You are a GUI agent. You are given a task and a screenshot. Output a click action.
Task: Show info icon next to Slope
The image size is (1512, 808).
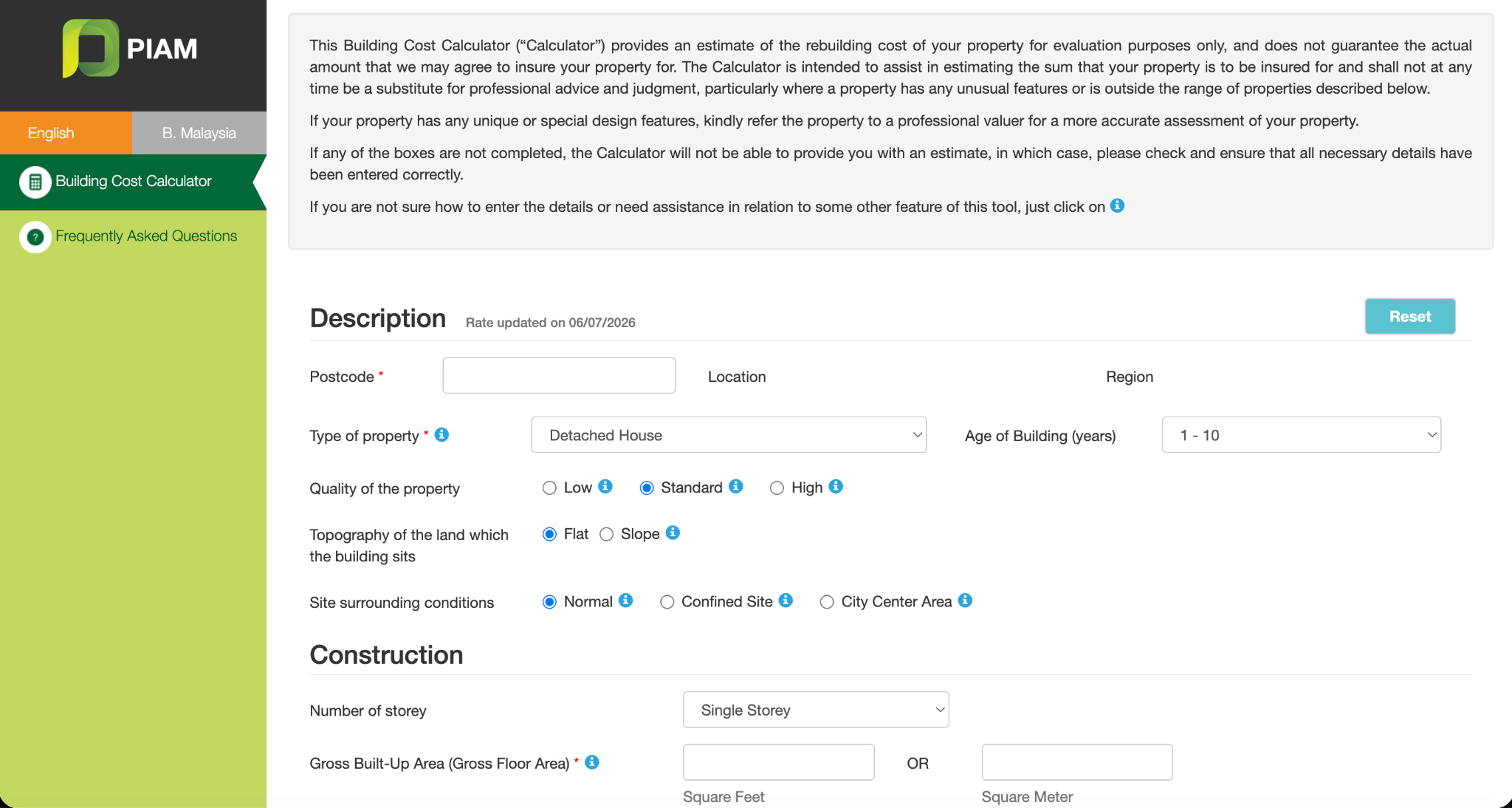coord(673,533)
